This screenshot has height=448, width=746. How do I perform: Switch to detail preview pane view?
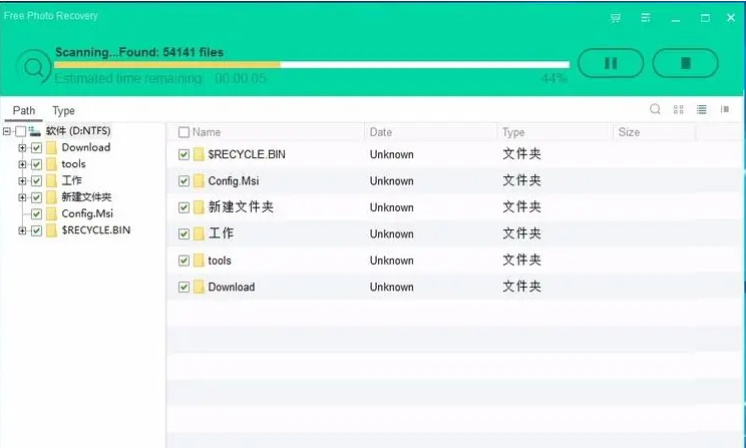tap(725, 110)
